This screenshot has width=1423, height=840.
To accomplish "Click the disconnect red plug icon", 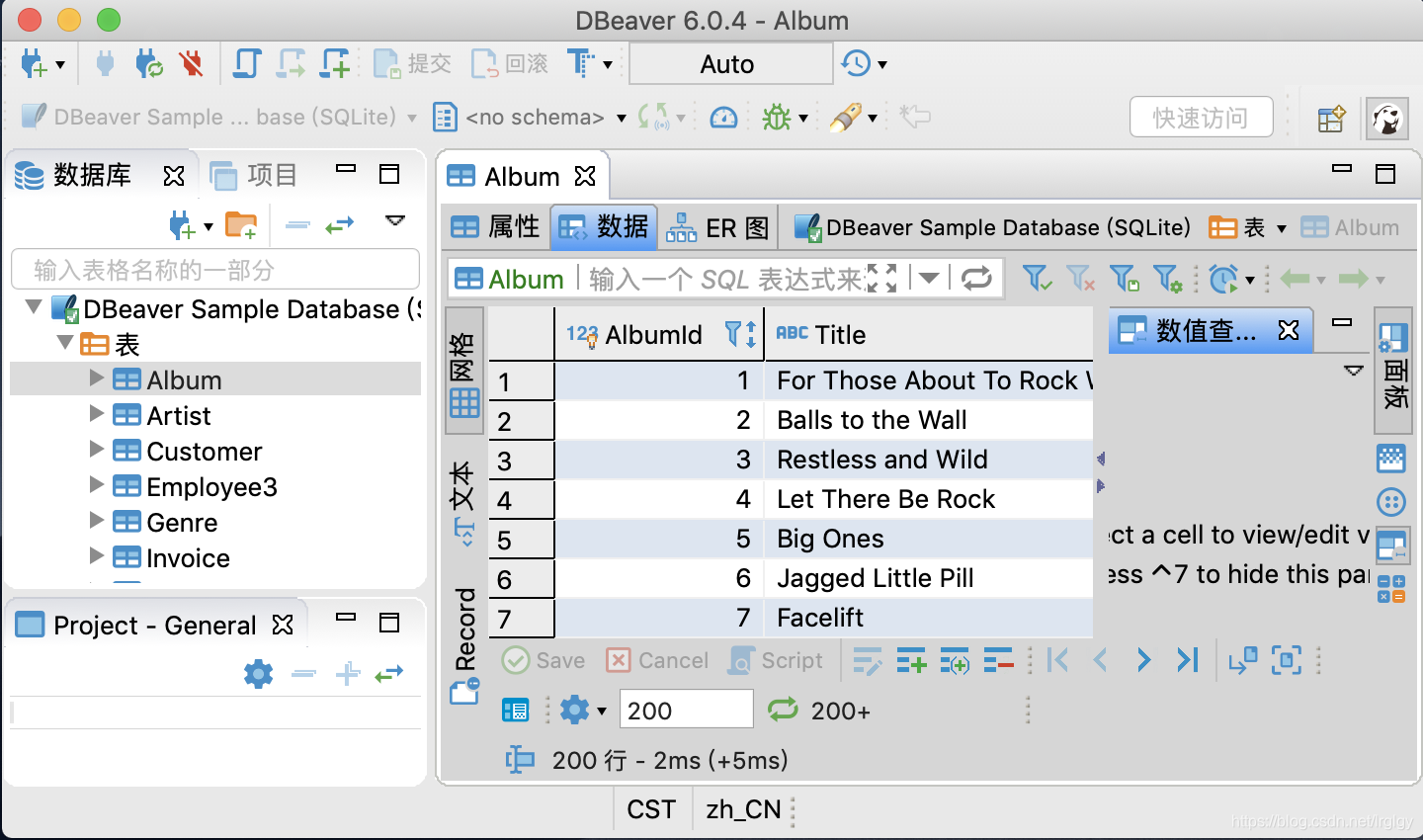I will 192,64.
